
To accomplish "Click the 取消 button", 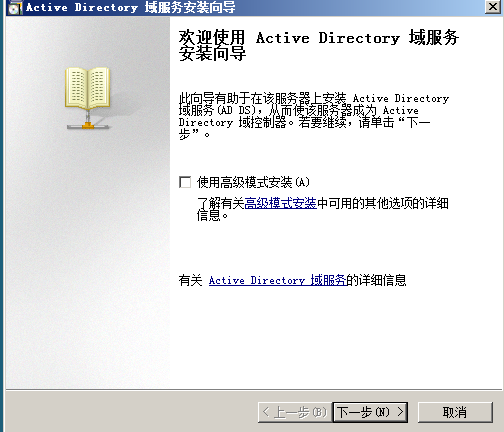I will click(455, 412).
